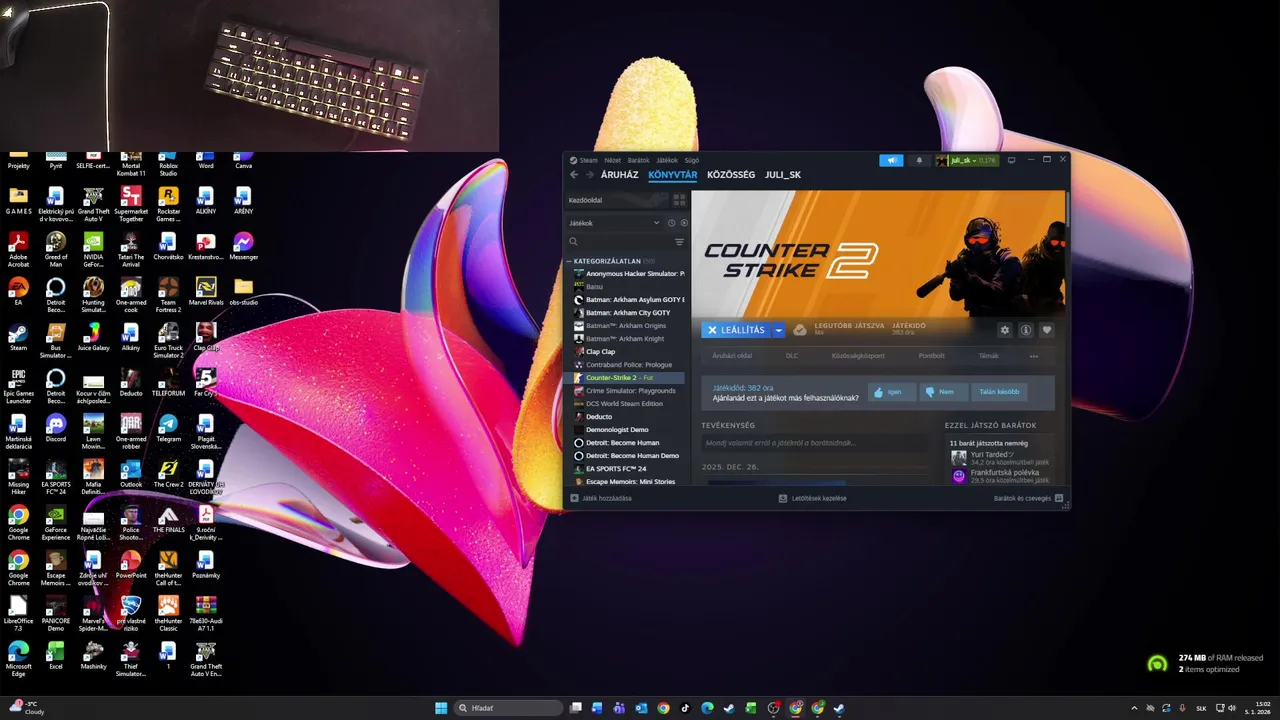Screen dimensions: 1280x720
Task: Recommend the game with the Igen button
Action: [x=891, y=392]
